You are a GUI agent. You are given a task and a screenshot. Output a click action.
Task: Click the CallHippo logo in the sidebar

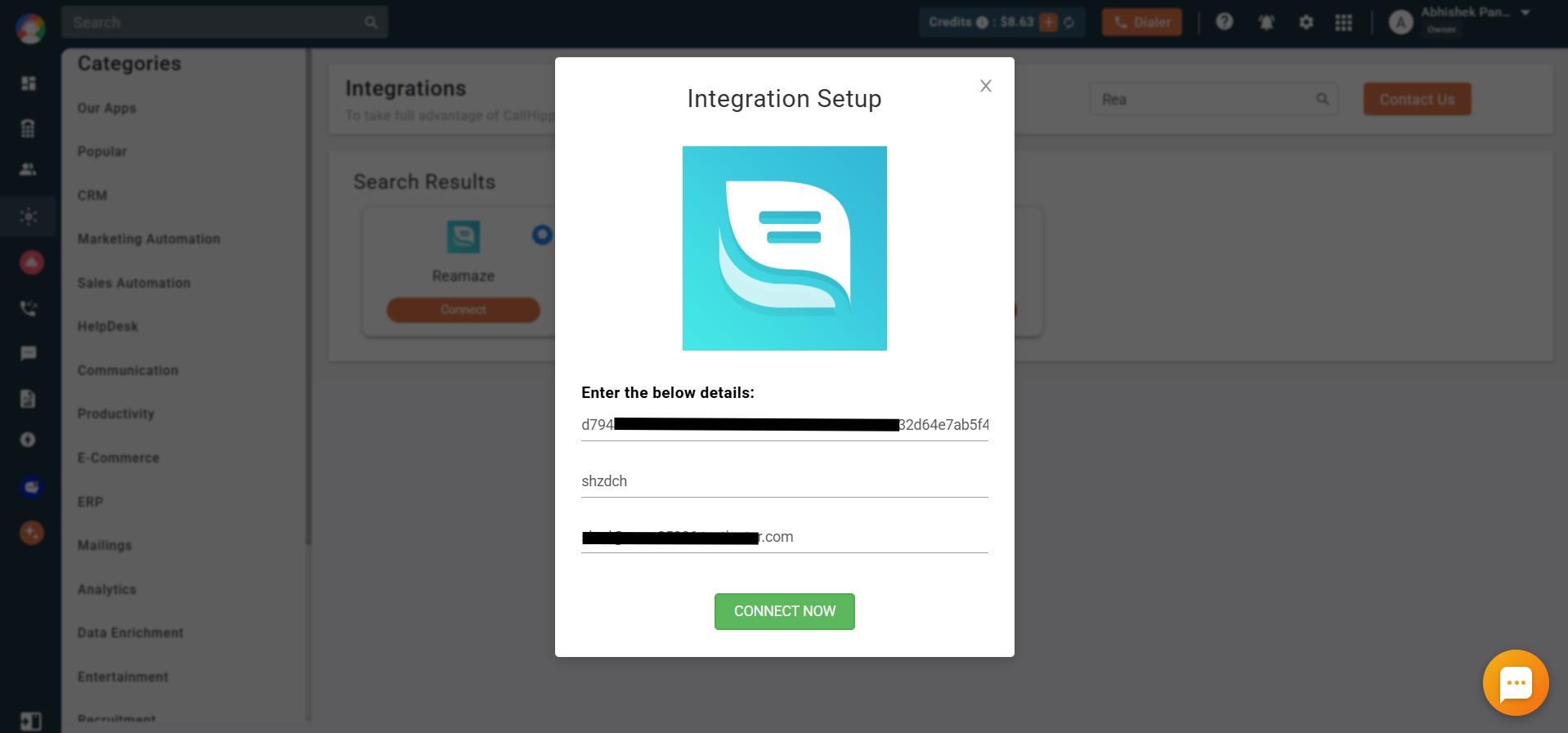point(30,29)
